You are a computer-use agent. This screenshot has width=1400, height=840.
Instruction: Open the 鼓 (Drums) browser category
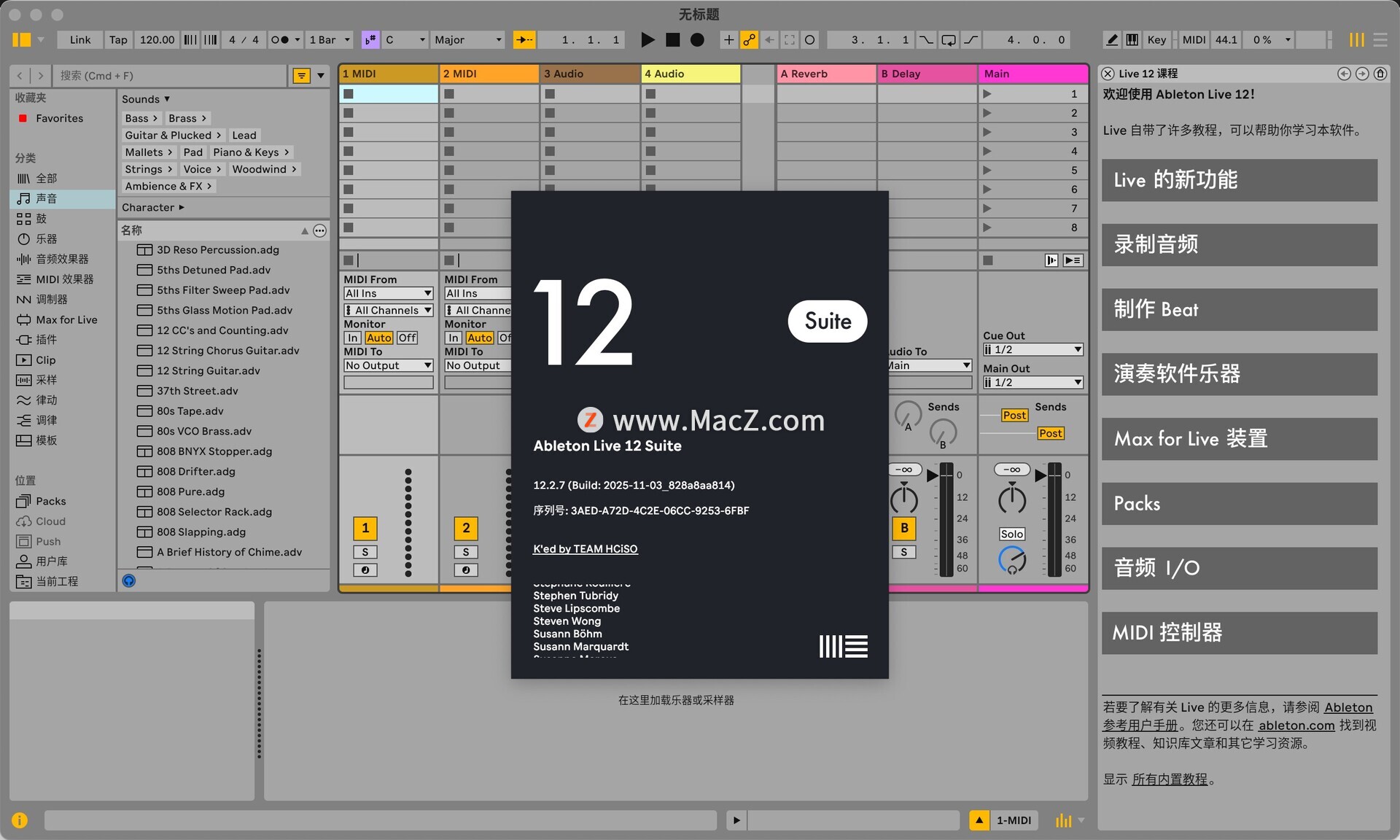point(41,219)
